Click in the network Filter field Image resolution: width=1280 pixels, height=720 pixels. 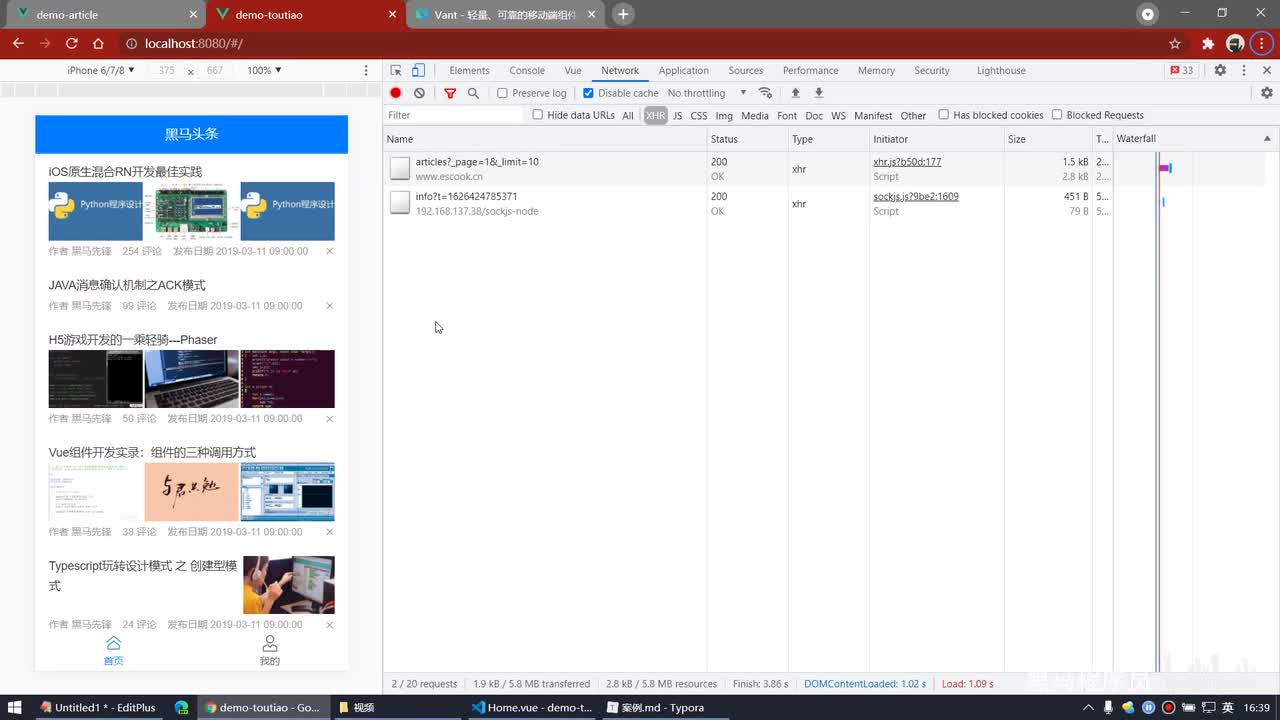454,115
